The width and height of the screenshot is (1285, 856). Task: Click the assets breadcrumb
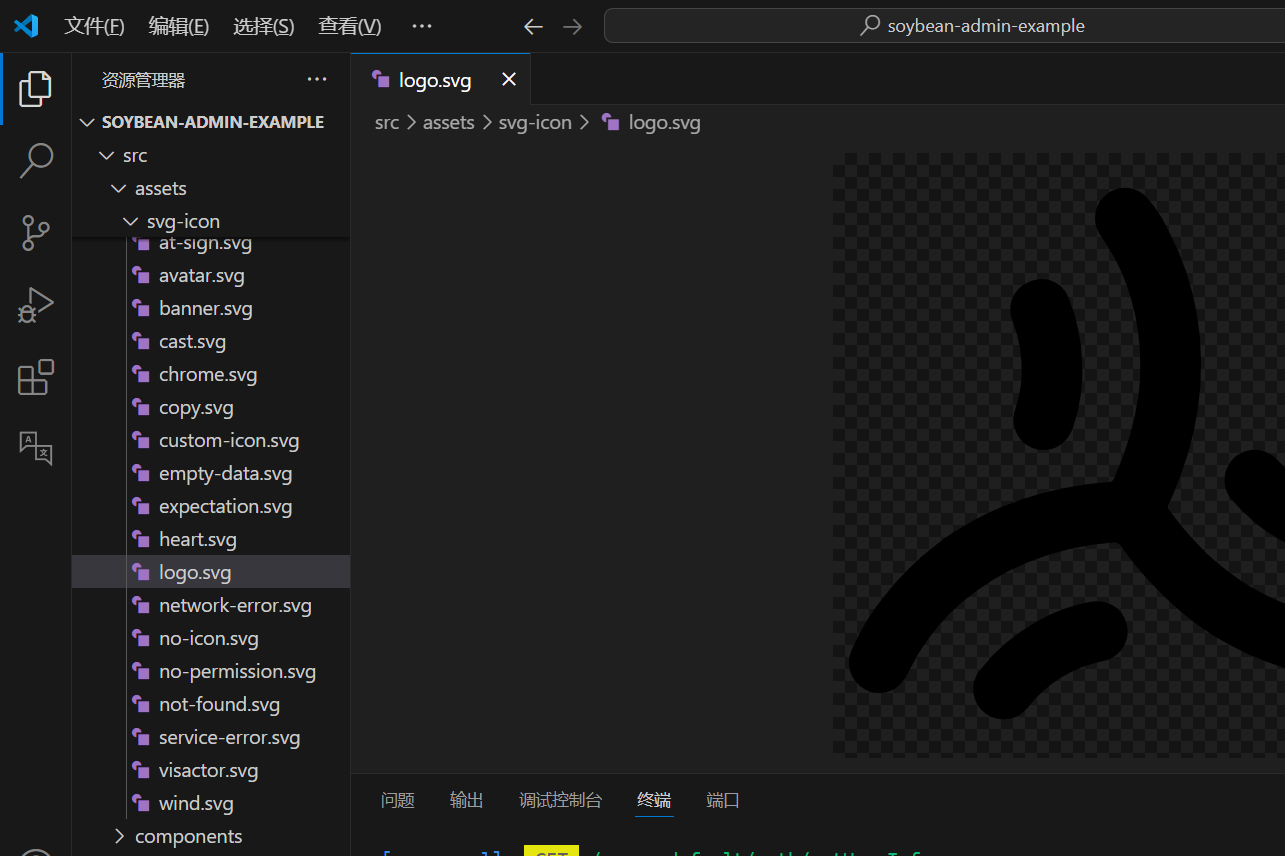[x=448, y=123]
